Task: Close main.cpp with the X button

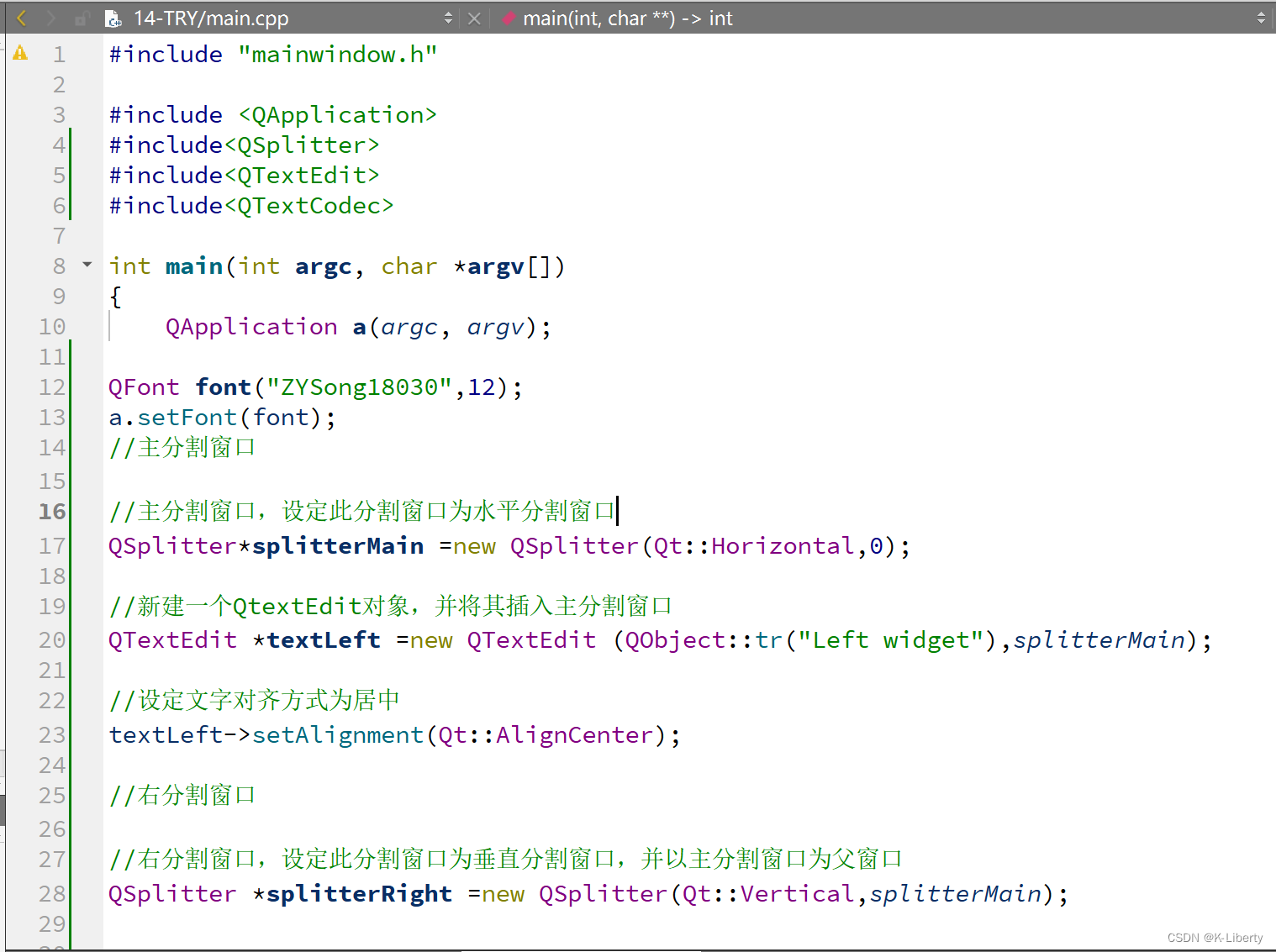Action: click(473, 18)
